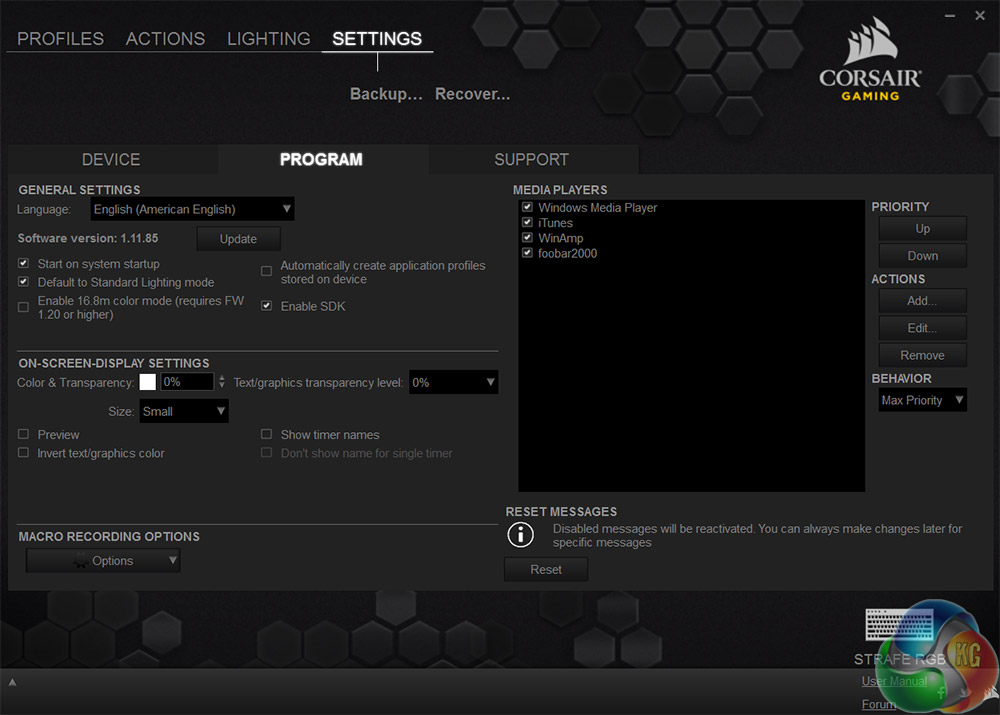This screenshot has width=1000, height=715.
Task: Toggle the Enable SDK checkbox
Action: pyautogui.click(x=267, y=306)
